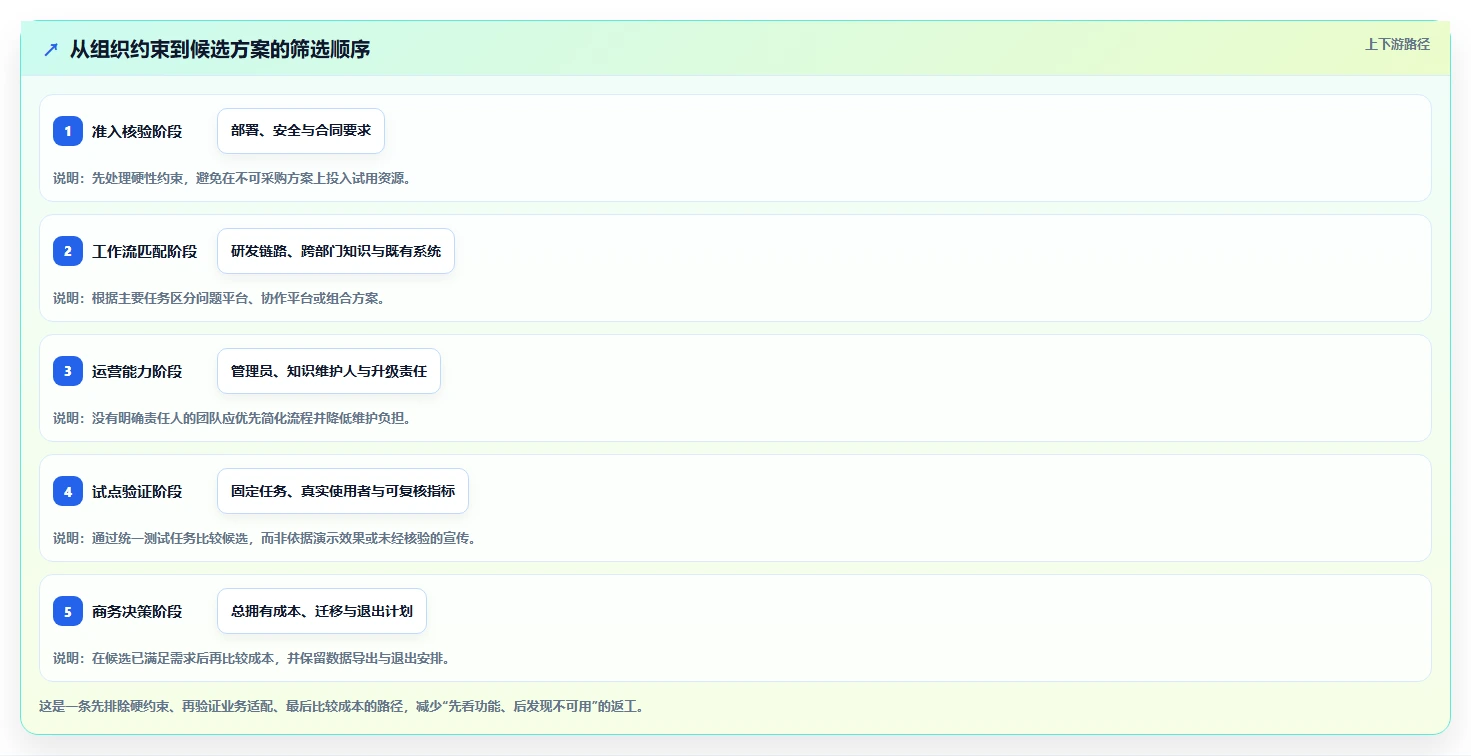Click the 工作流匹配阶段 title
The image size is (1471, 756).
pos(145,251)
